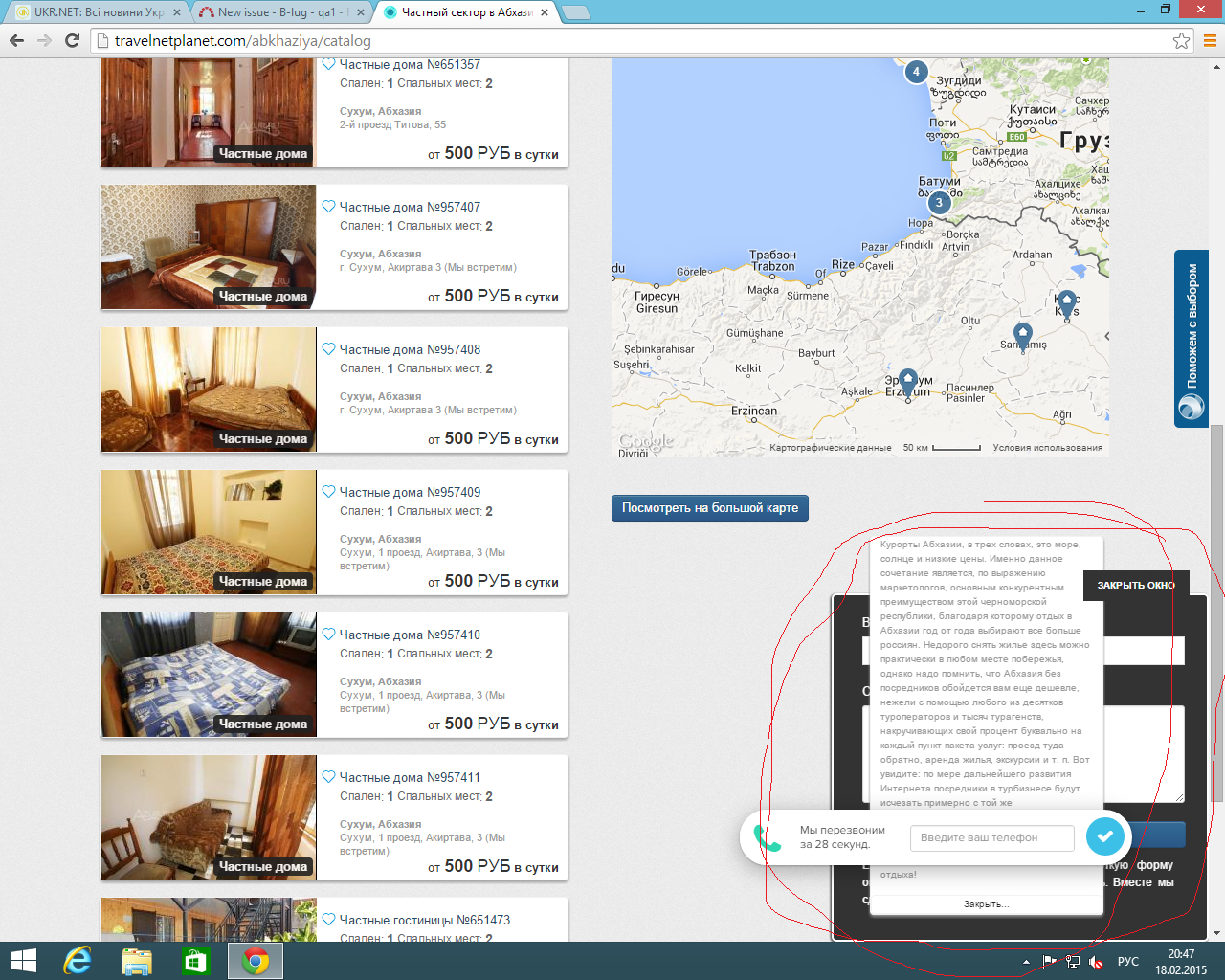Open the Chrome hamburger menu
The height and width of the screenshot is (980, 1225).
click(1210, 41)
